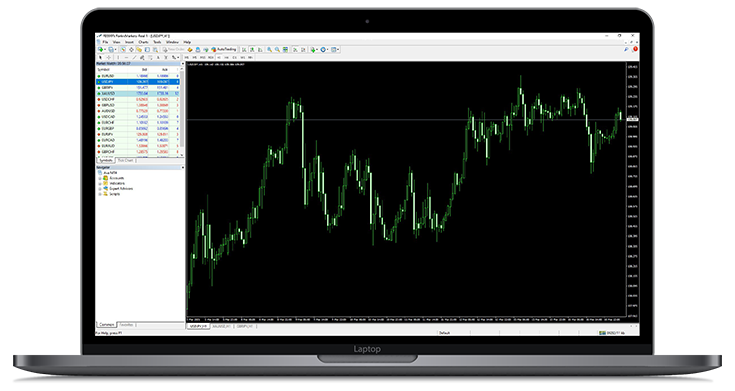The image size is (735, 391).
Task: Zoom in on the chart
Action: click(269, 49)
